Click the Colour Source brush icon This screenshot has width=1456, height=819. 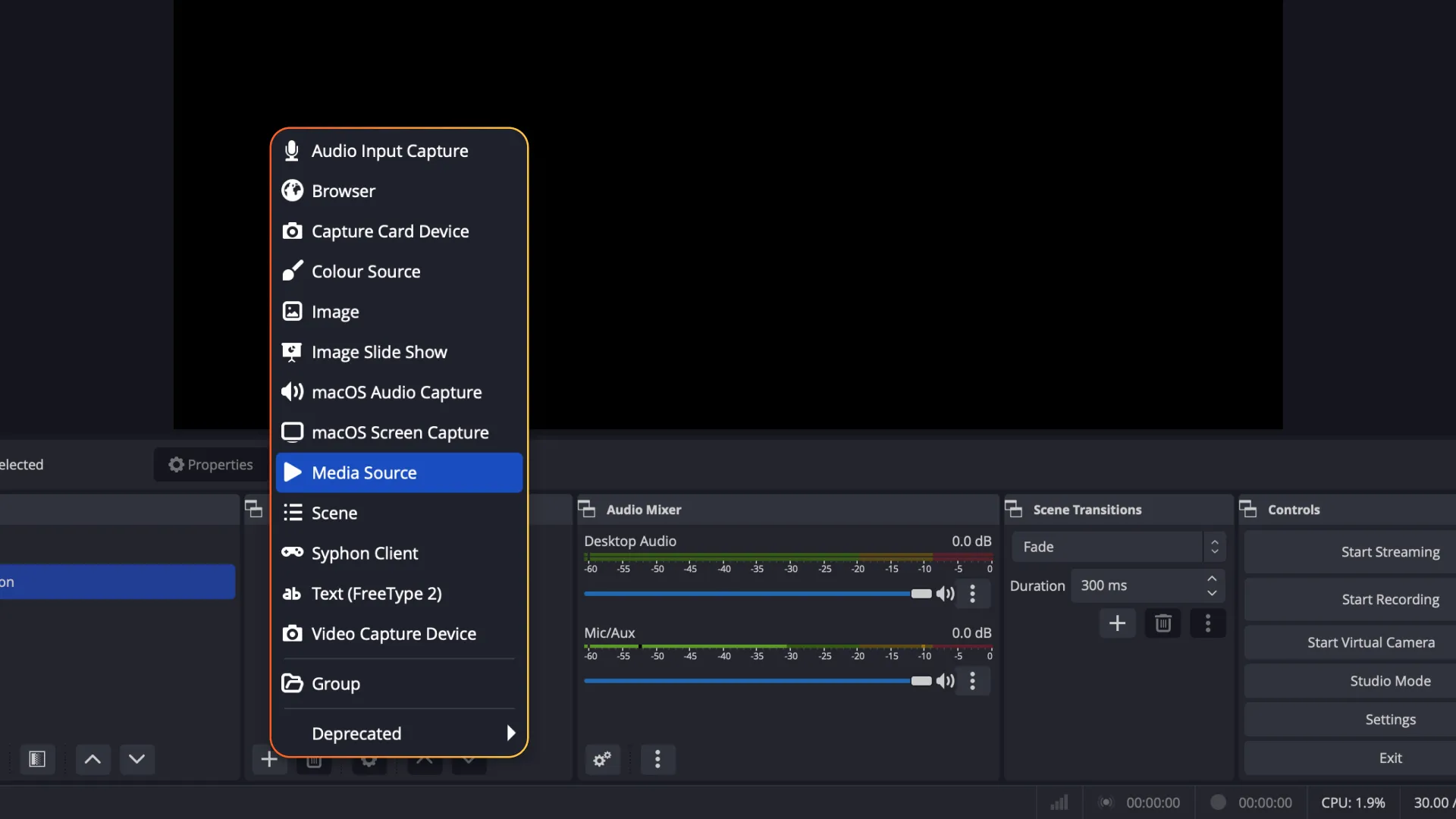pyautogui.click(x=292, y=271)
